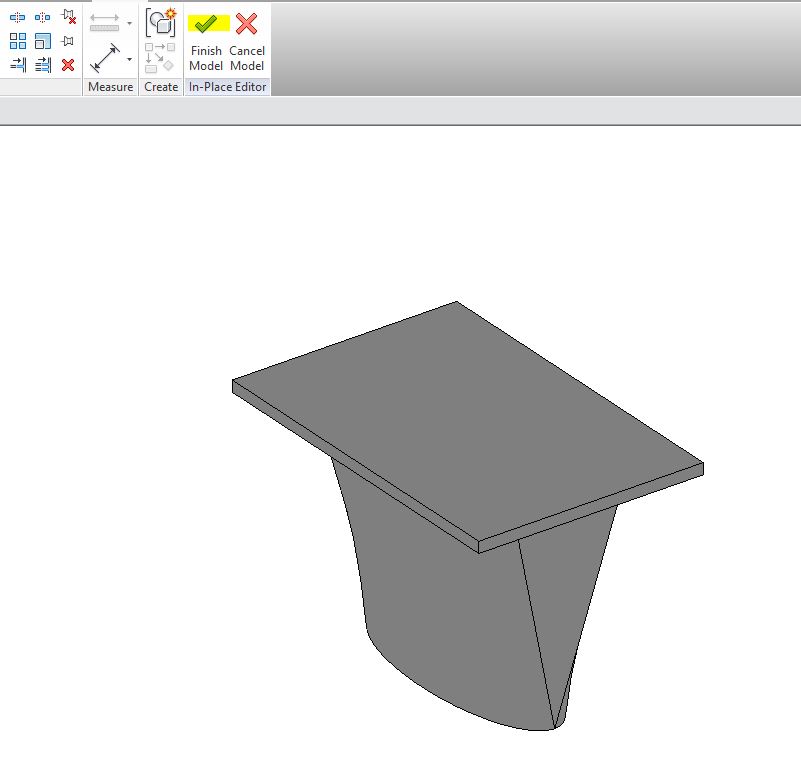Click the Pin tool

67,41
